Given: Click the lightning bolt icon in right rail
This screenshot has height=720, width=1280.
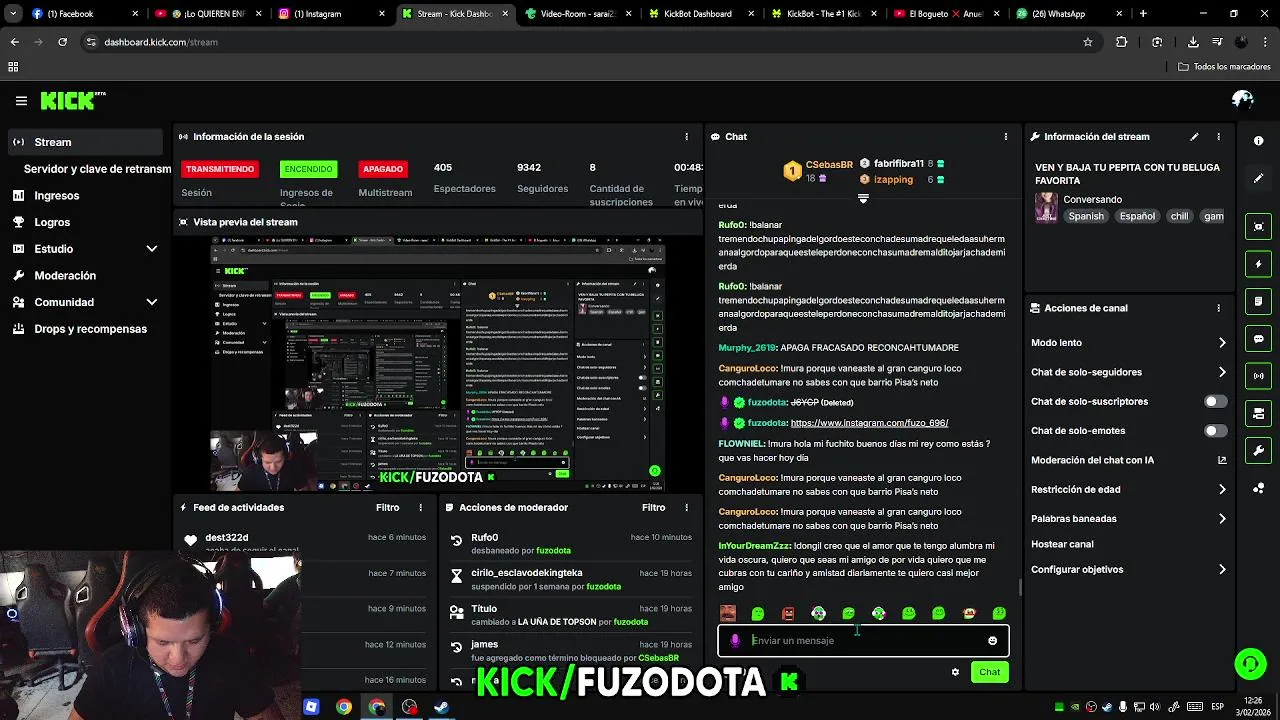Looking at the screenshot, I should coord(1259,264).
